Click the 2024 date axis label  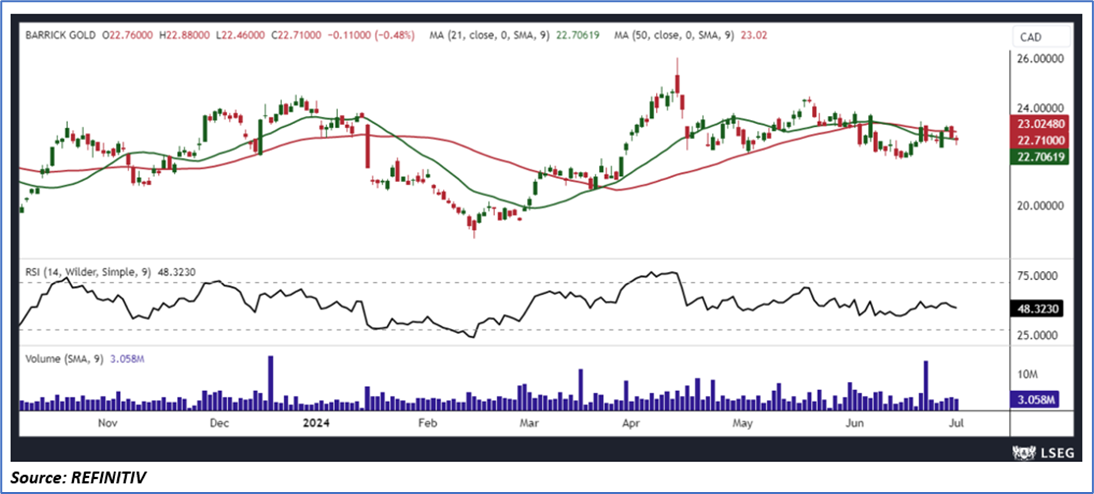pos(315,423)
